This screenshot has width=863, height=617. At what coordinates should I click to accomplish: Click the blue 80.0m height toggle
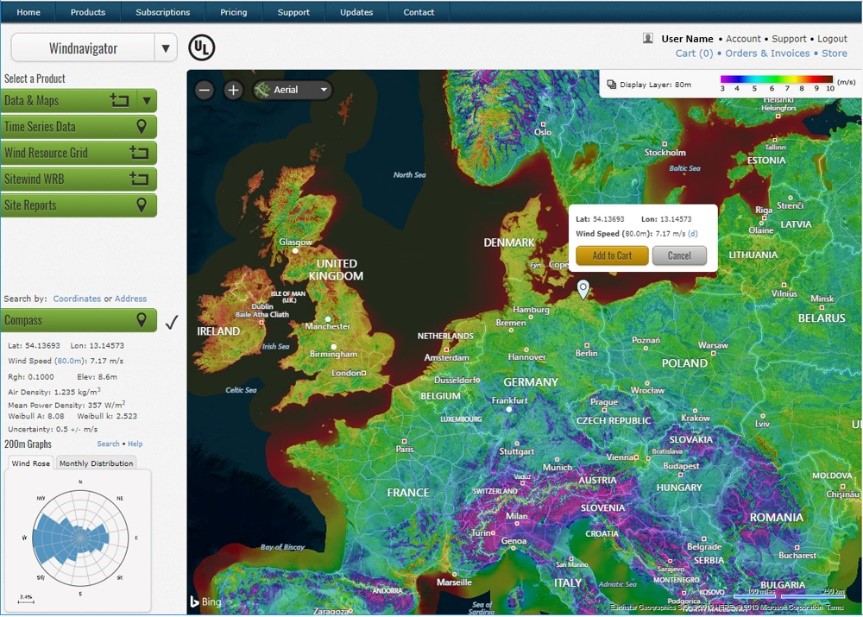pos(67,361)
